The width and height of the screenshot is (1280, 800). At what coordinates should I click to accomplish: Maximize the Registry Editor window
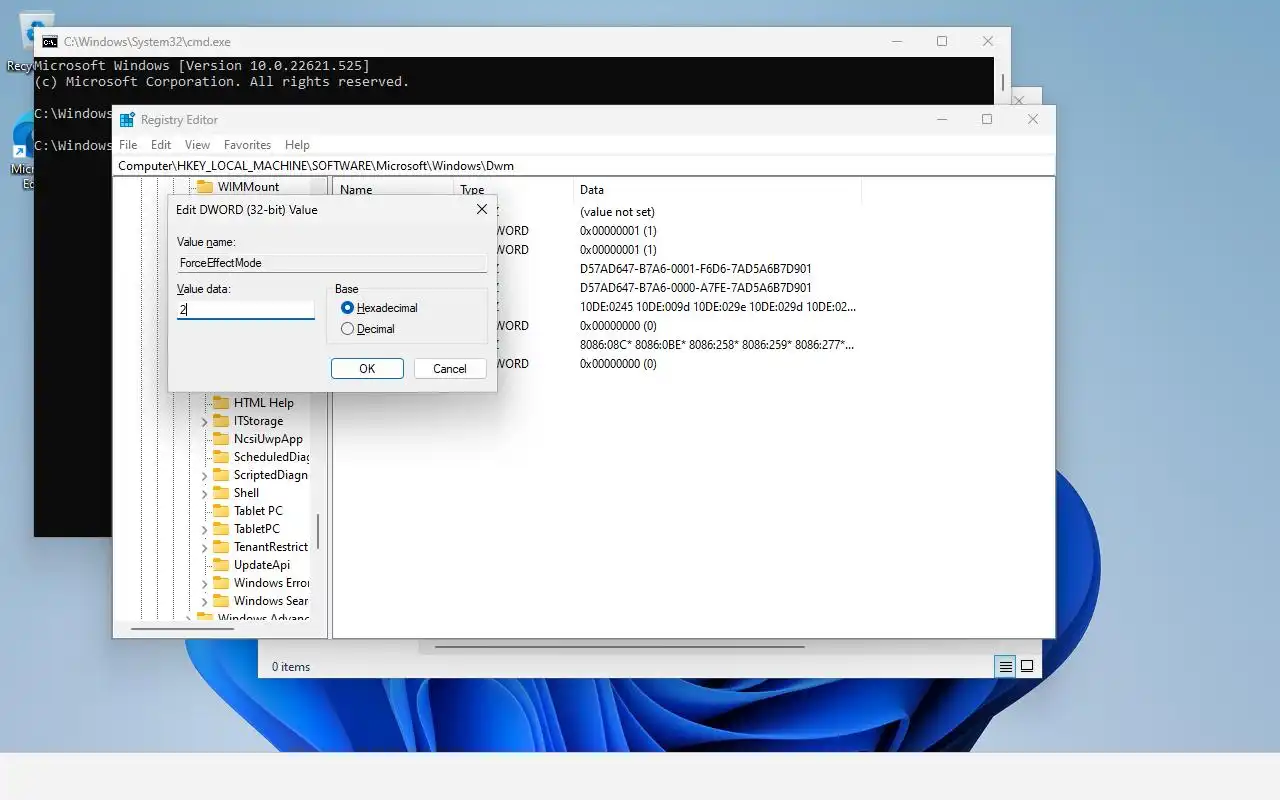(987, 120)
